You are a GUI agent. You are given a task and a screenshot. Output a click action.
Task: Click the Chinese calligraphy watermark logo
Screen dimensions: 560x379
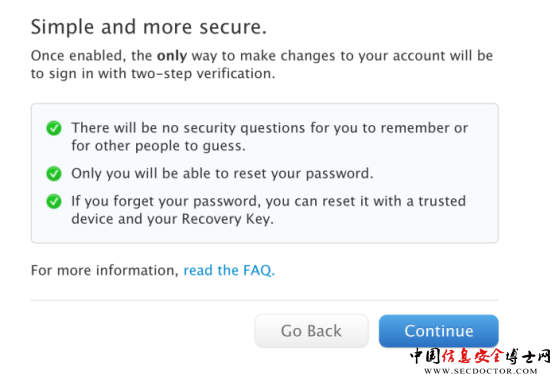click(481, 356)
